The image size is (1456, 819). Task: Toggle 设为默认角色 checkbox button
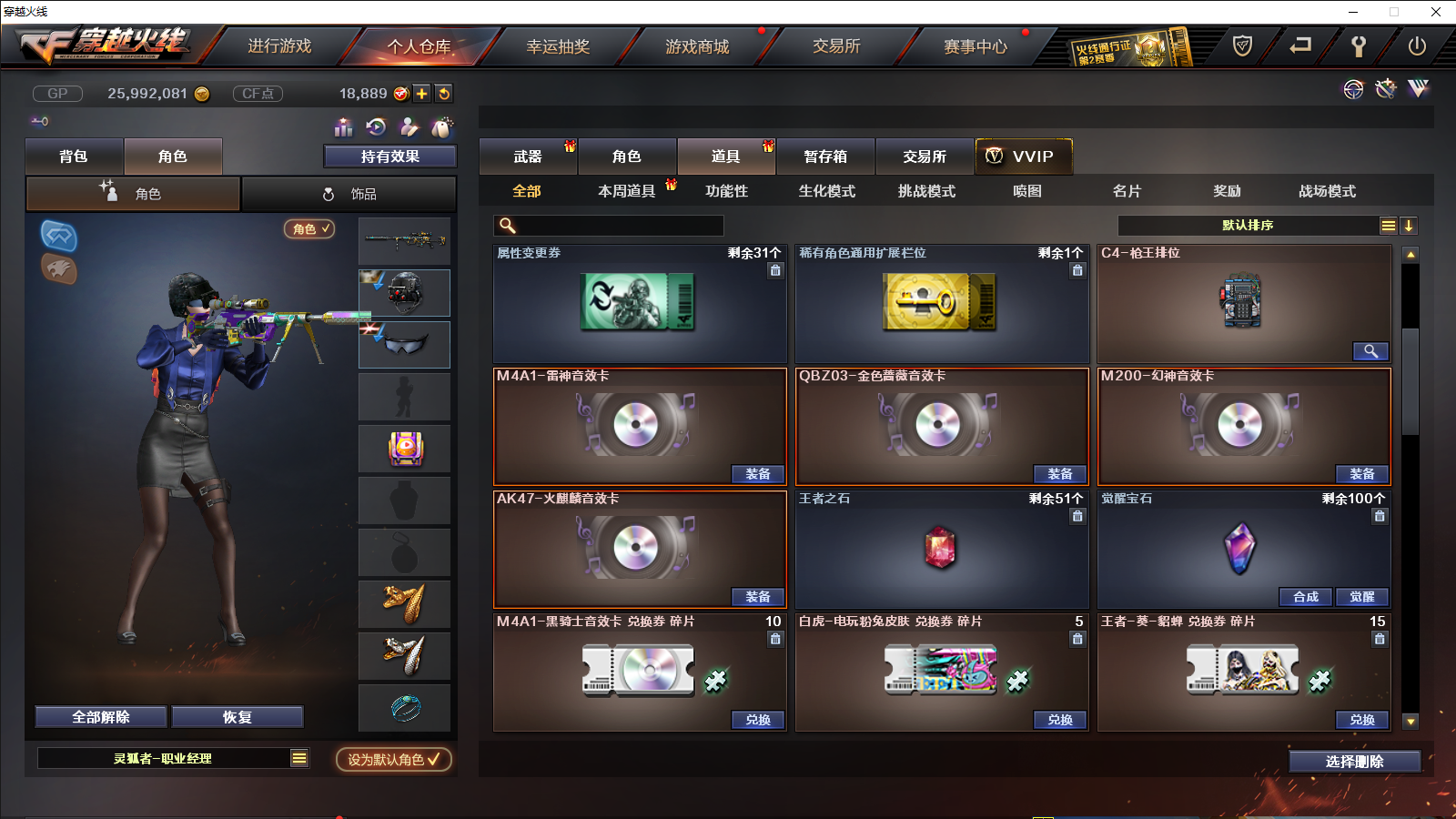(x=393, y=759)
